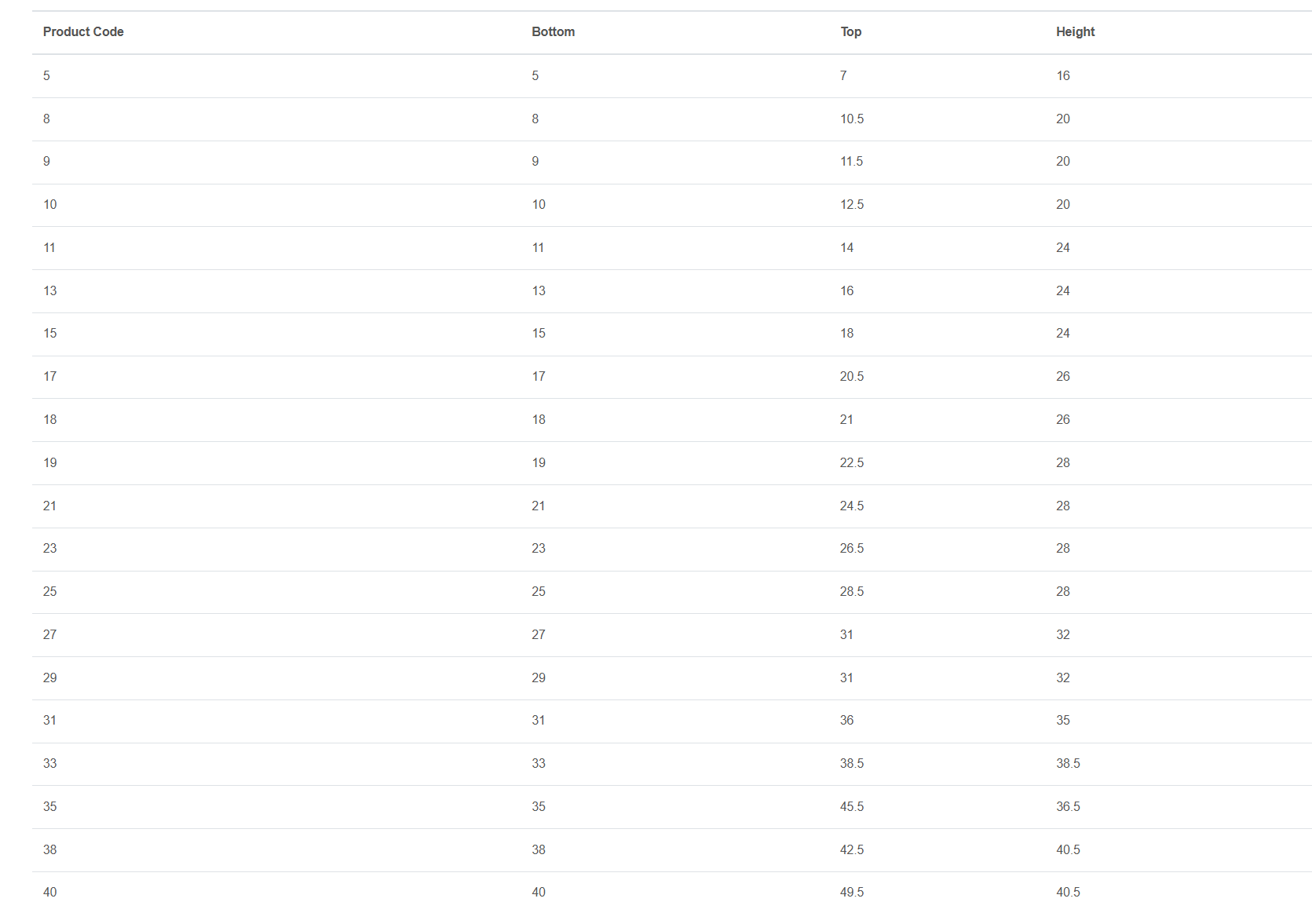Select Height cell 38.5 in row 33

tap(1068, 764)
